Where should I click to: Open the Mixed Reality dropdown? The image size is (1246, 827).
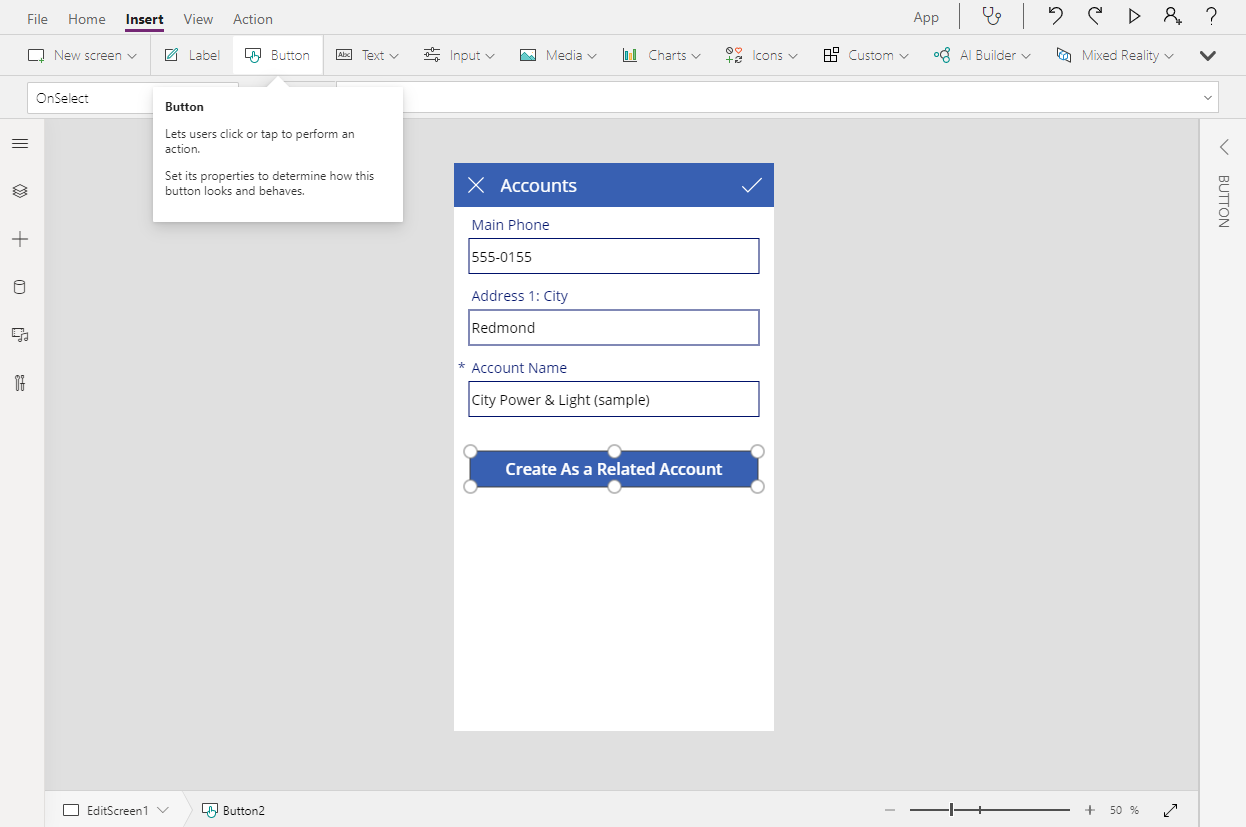1115,55
